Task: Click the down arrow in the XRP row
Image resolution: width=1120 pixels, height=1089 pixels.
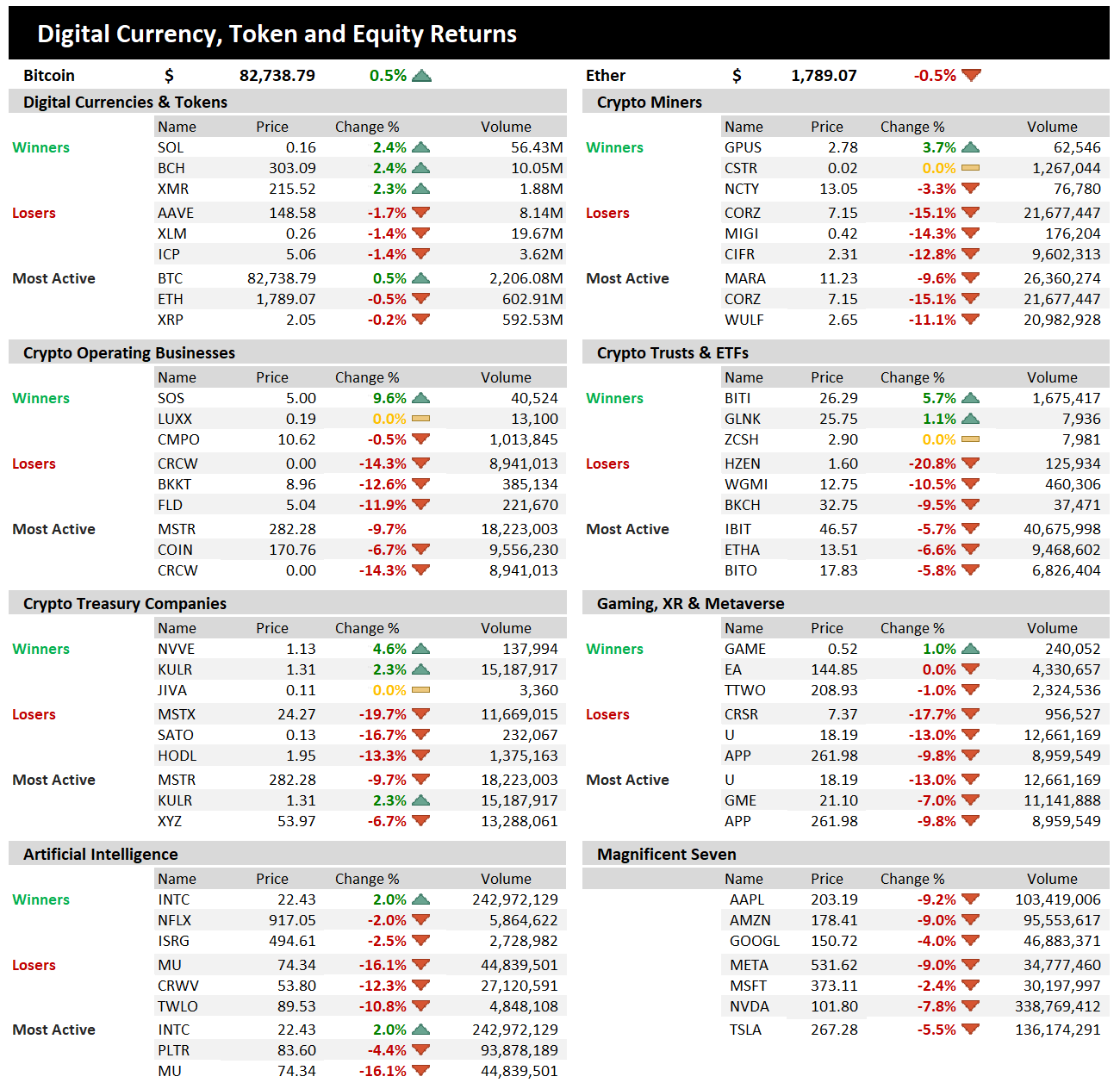Action: 420,319
